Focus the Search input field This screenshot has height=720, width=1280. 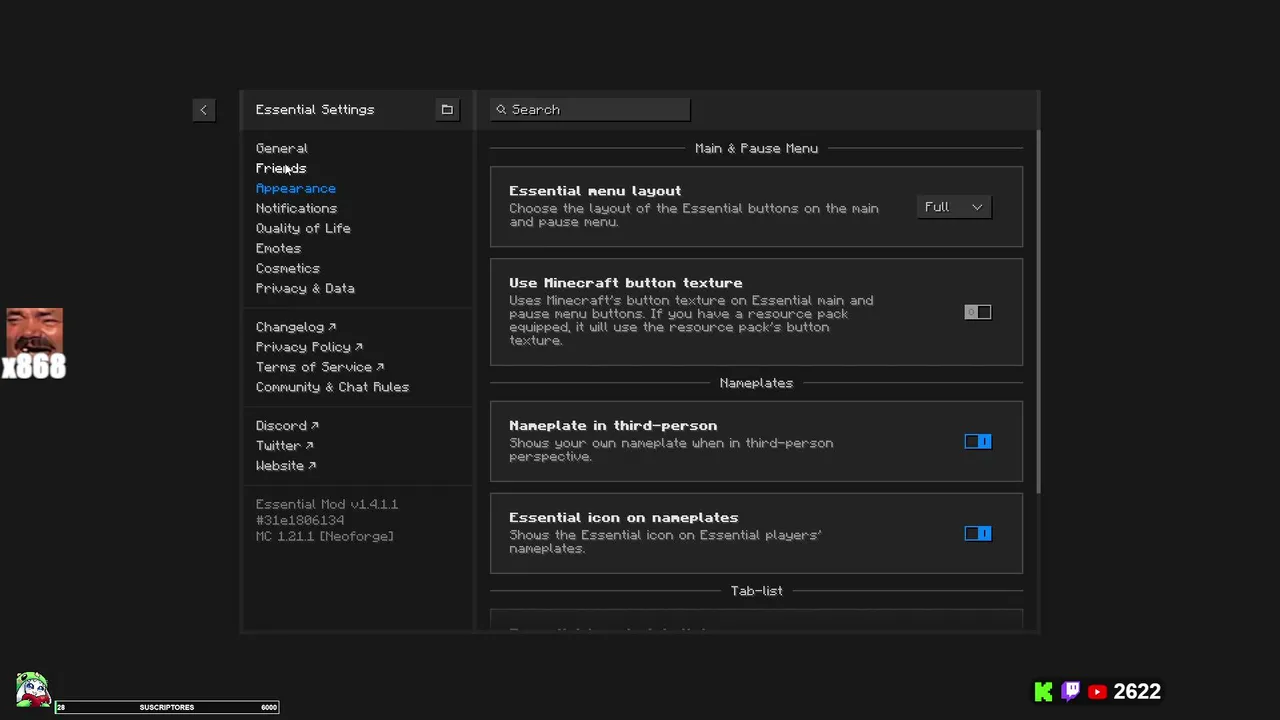(590, 110)
